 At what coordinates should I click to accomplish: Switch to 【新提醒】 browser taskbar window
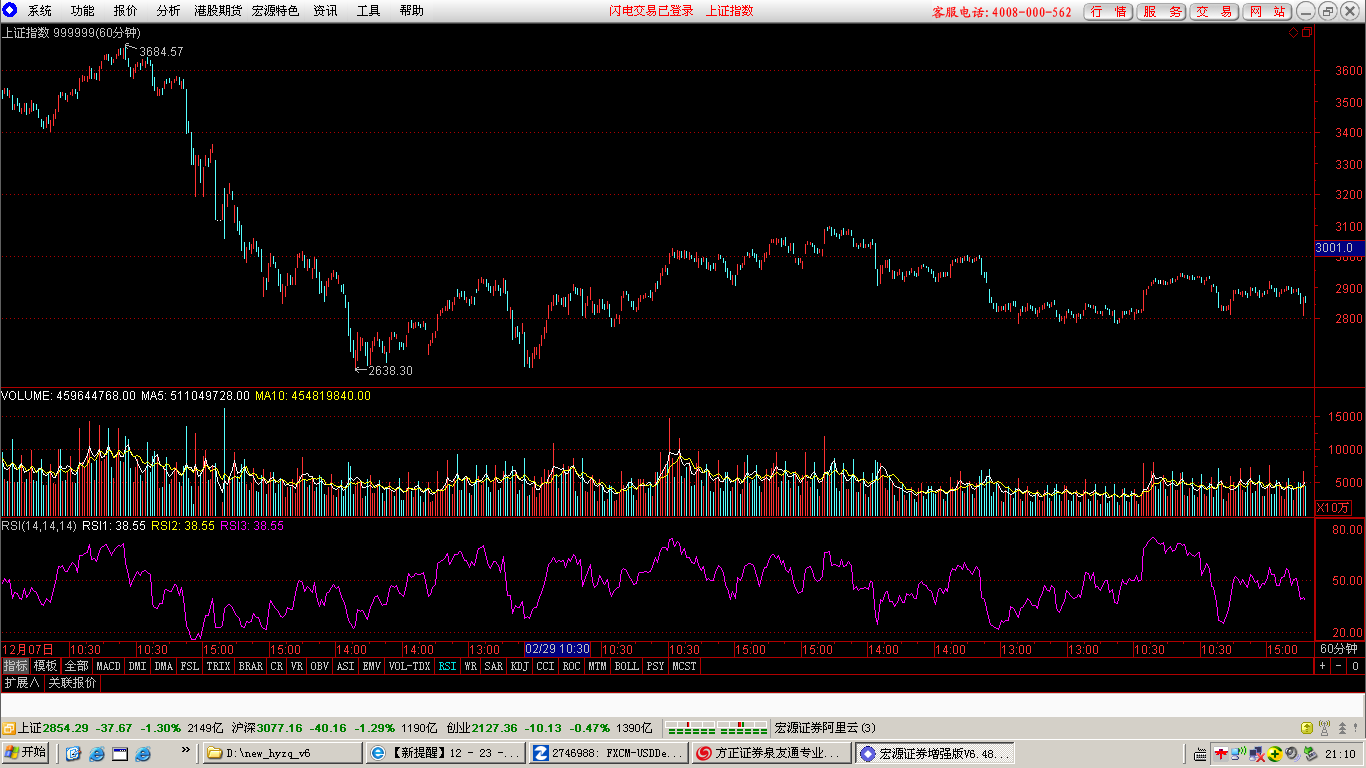pos(445,753)
